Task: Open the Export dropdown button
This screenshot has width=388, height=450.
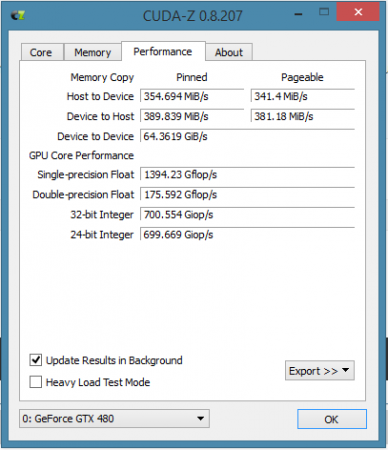Action: [x=320, y=370]
